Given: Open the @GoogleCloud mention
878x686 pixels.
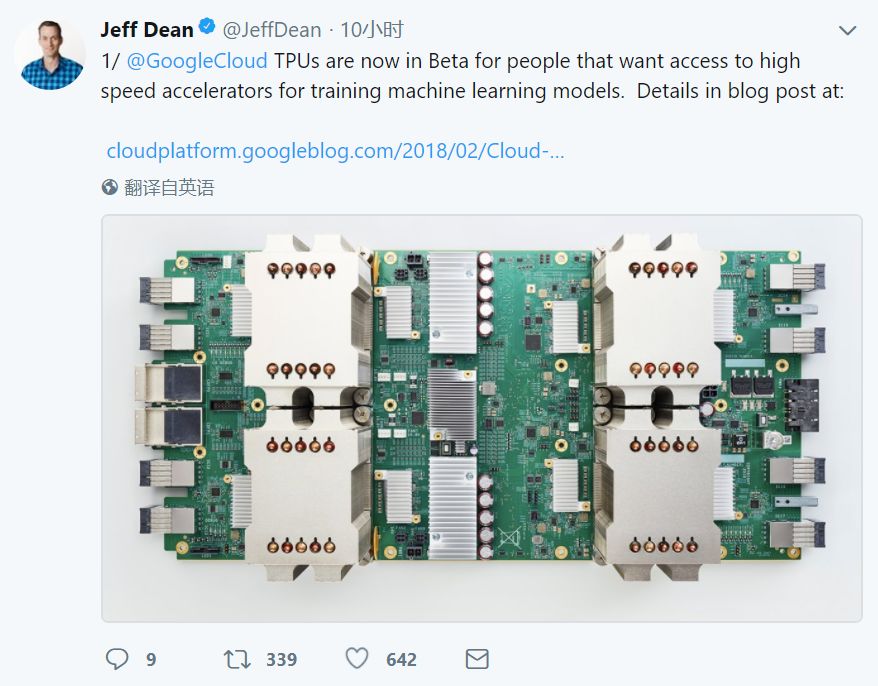Looking at the screenshot, I should click(x=197, y=61).
